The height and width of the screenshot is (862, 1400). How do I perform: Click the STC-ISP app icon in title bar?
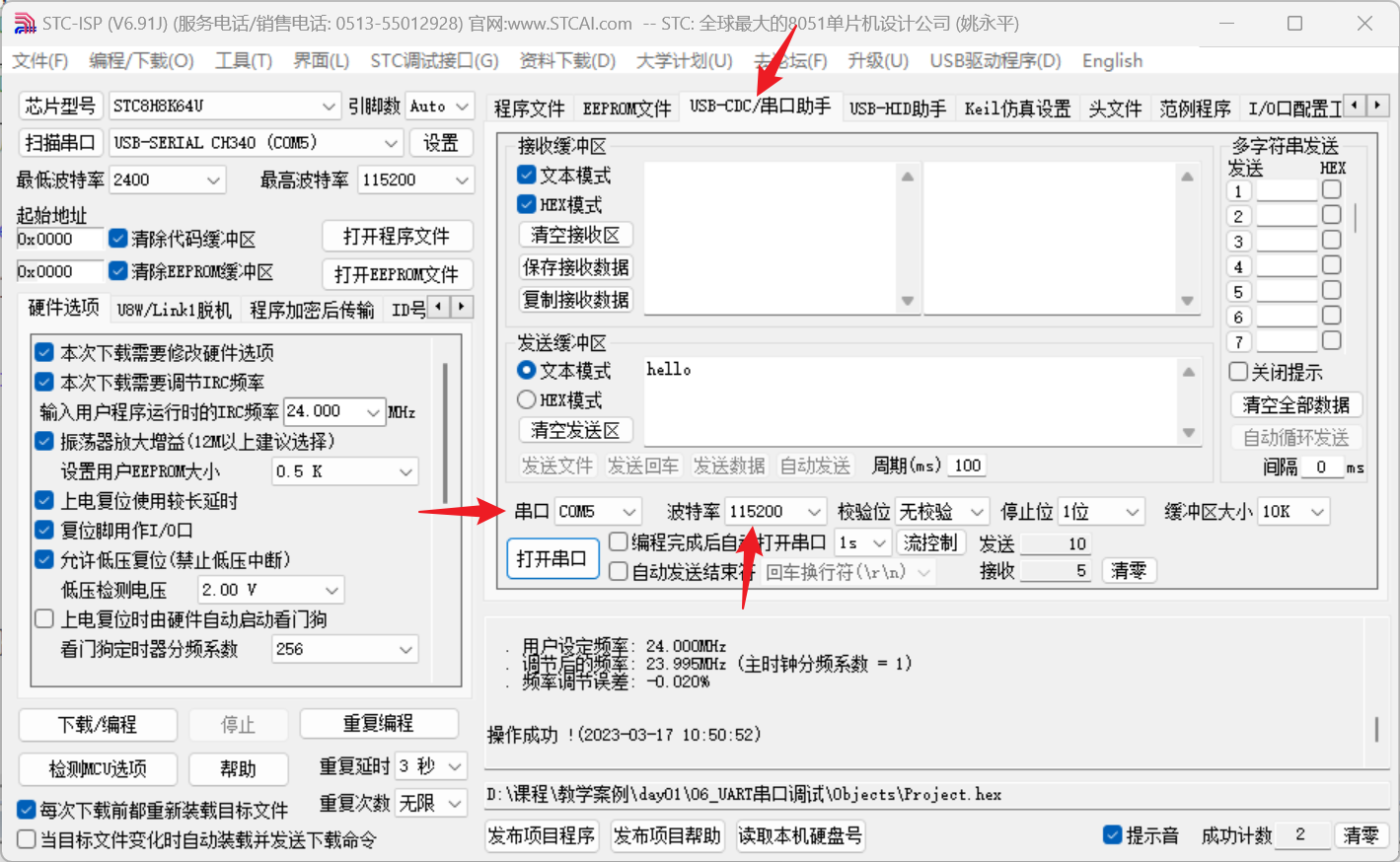pyautogui.click(x=25, y=23)
